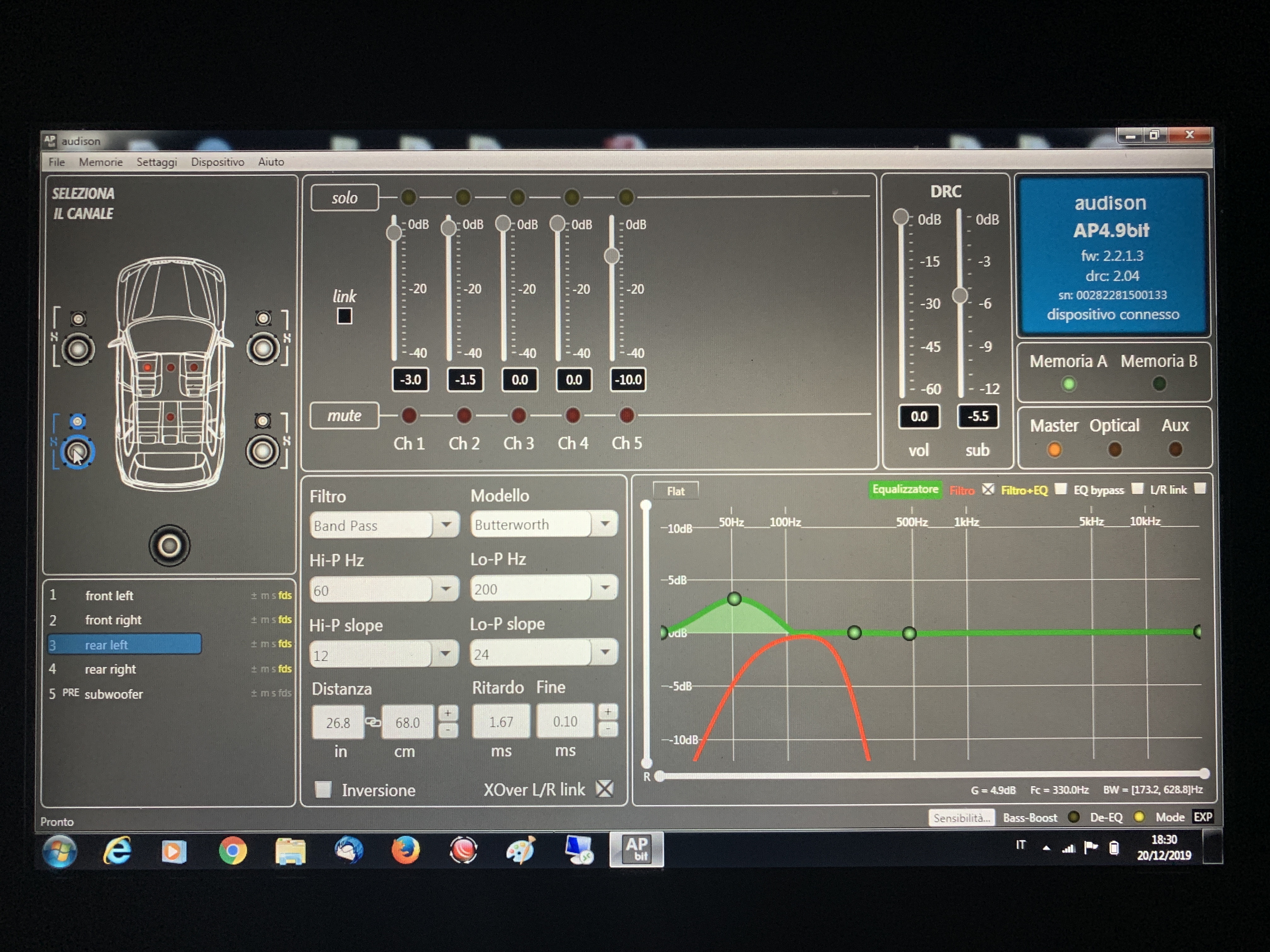Select the front right tweeter speaker icon

coord(264,318)
